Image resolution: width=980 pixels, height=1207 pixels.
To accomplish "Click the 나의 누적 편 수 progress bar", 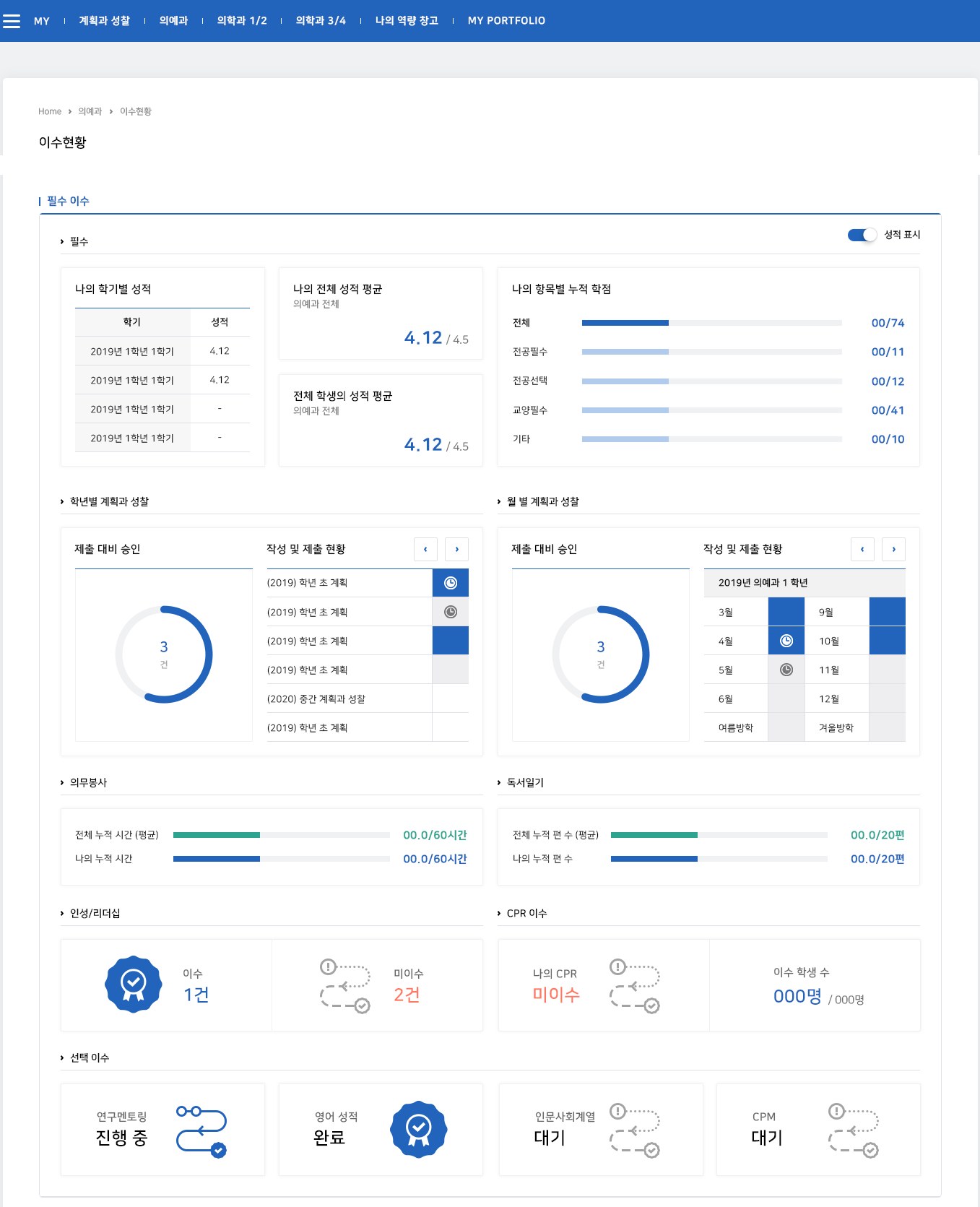I will tap(719, 859).
